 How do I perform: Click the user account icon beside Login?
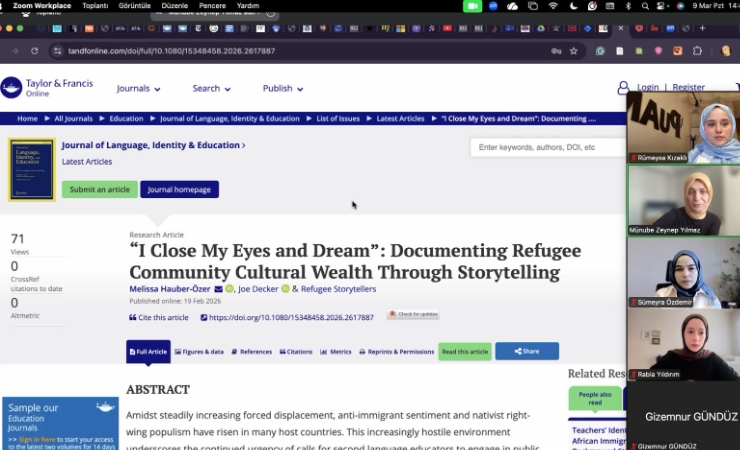click(x=624, y=88)
